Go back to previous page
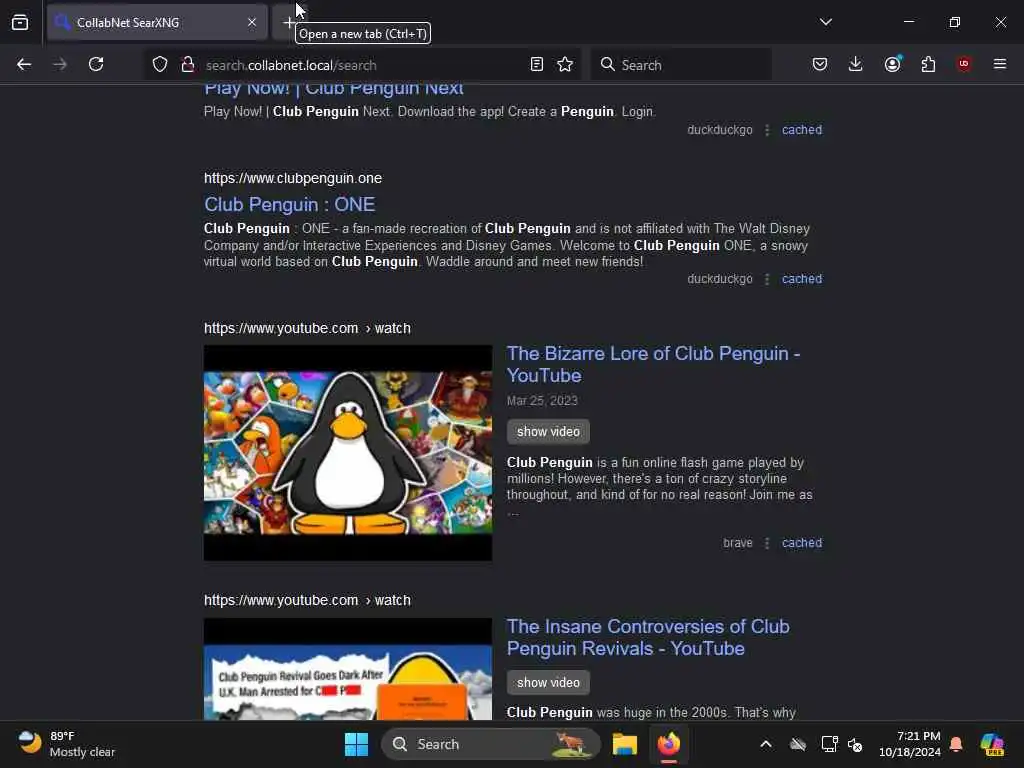Image resolution: width=1024 pixels, height=768 pixels. 24,64
